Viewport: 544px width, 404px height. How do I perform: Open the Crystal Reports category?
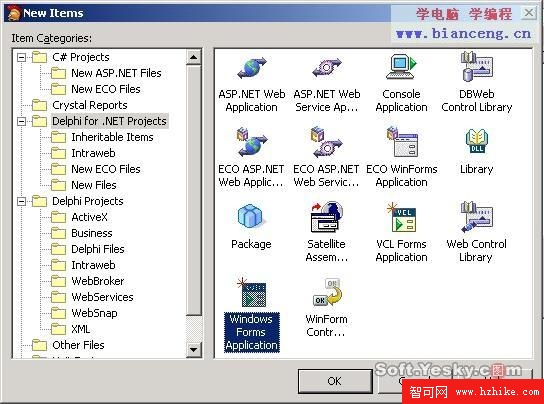[90, 105]
